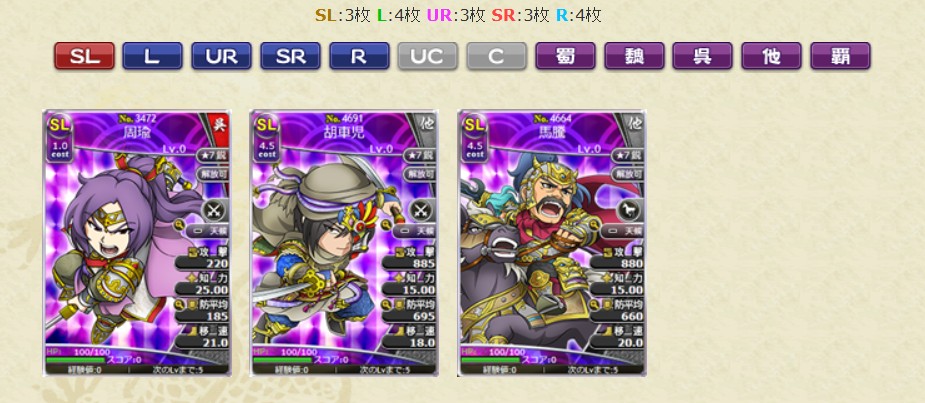Toggle the UC rarity filter
Screen dimensions: 925x403
click(x=427, y=56)
